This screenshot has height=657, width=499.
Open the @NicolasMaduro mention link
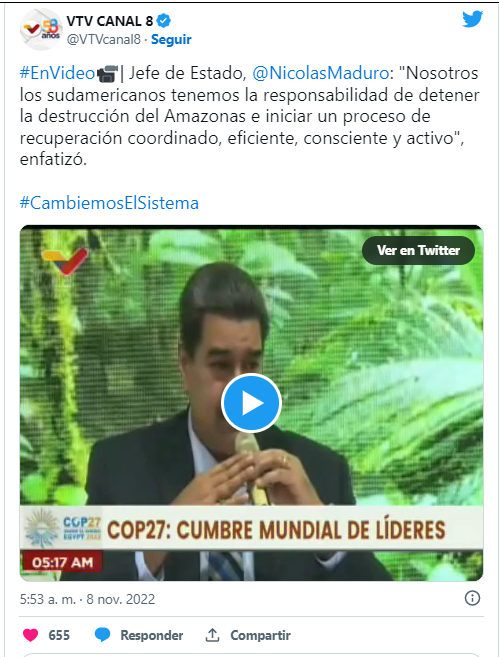coord(321,73)
